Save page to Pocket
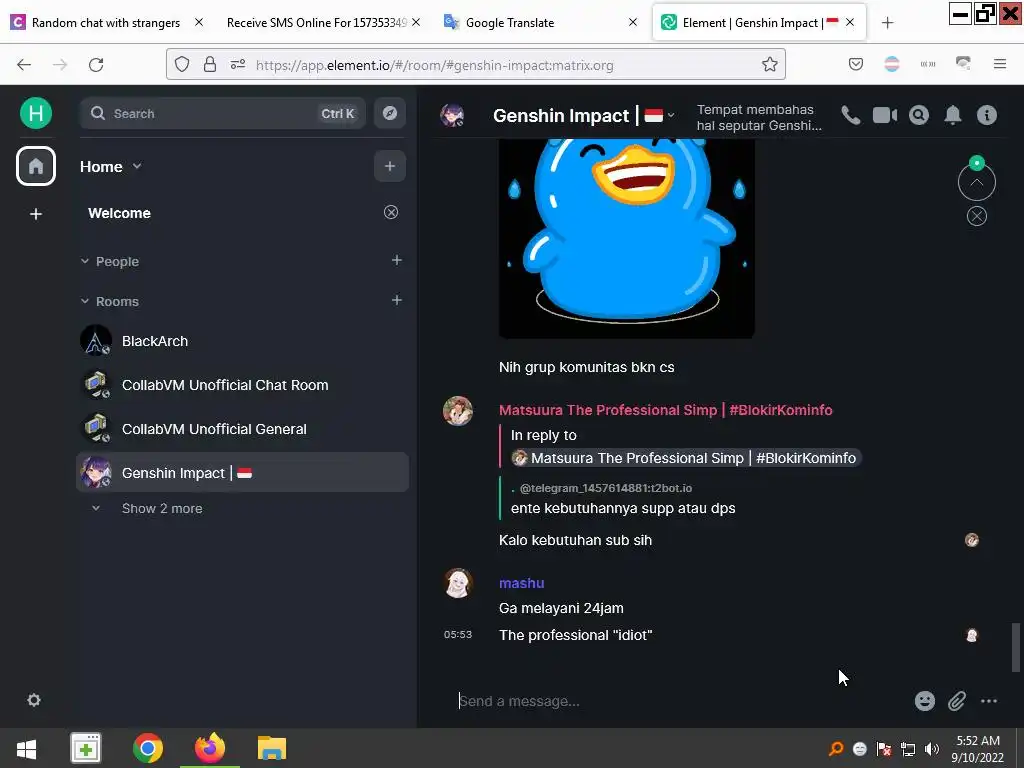1024x768 pixels. pyautogui.click(x=856, y=64)
